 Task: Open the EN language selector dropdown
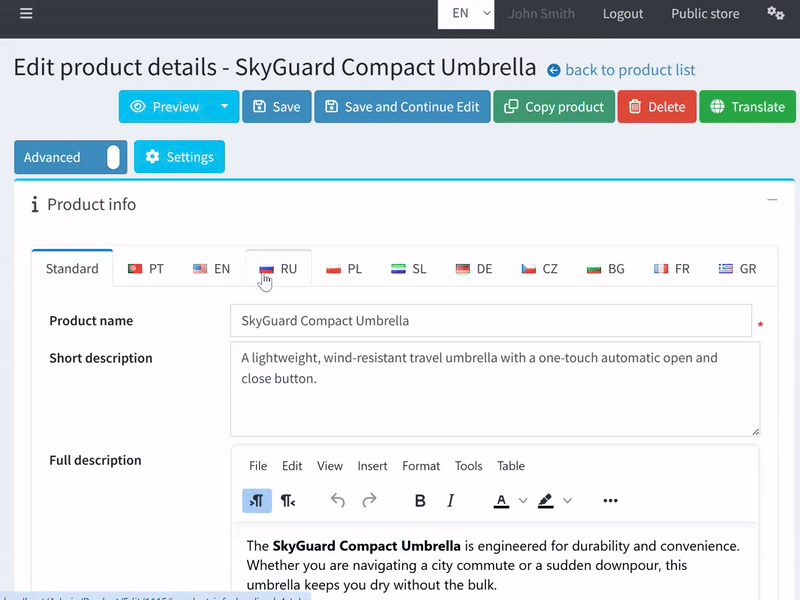467,14
